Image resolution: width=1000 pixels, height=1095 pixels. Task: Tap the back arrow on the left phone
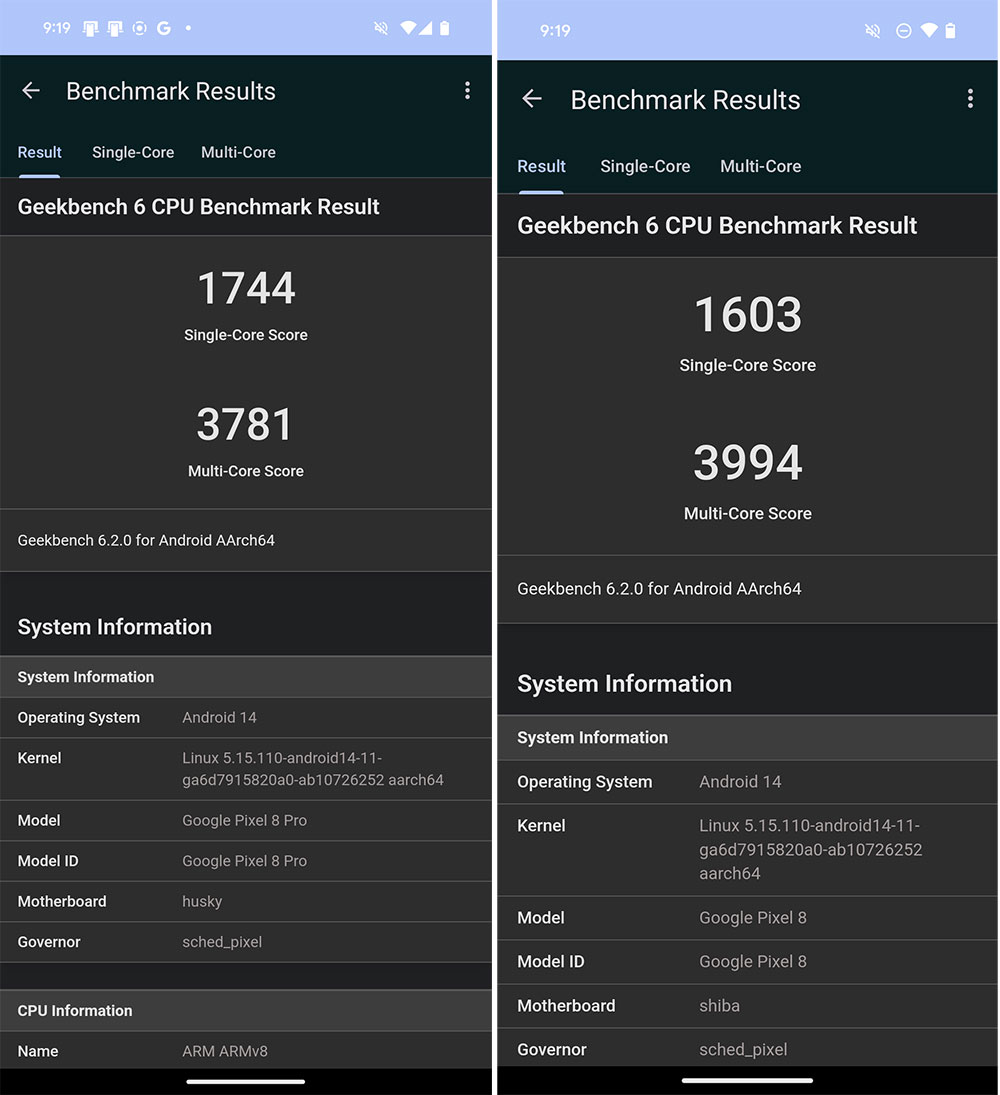point(31,91)
